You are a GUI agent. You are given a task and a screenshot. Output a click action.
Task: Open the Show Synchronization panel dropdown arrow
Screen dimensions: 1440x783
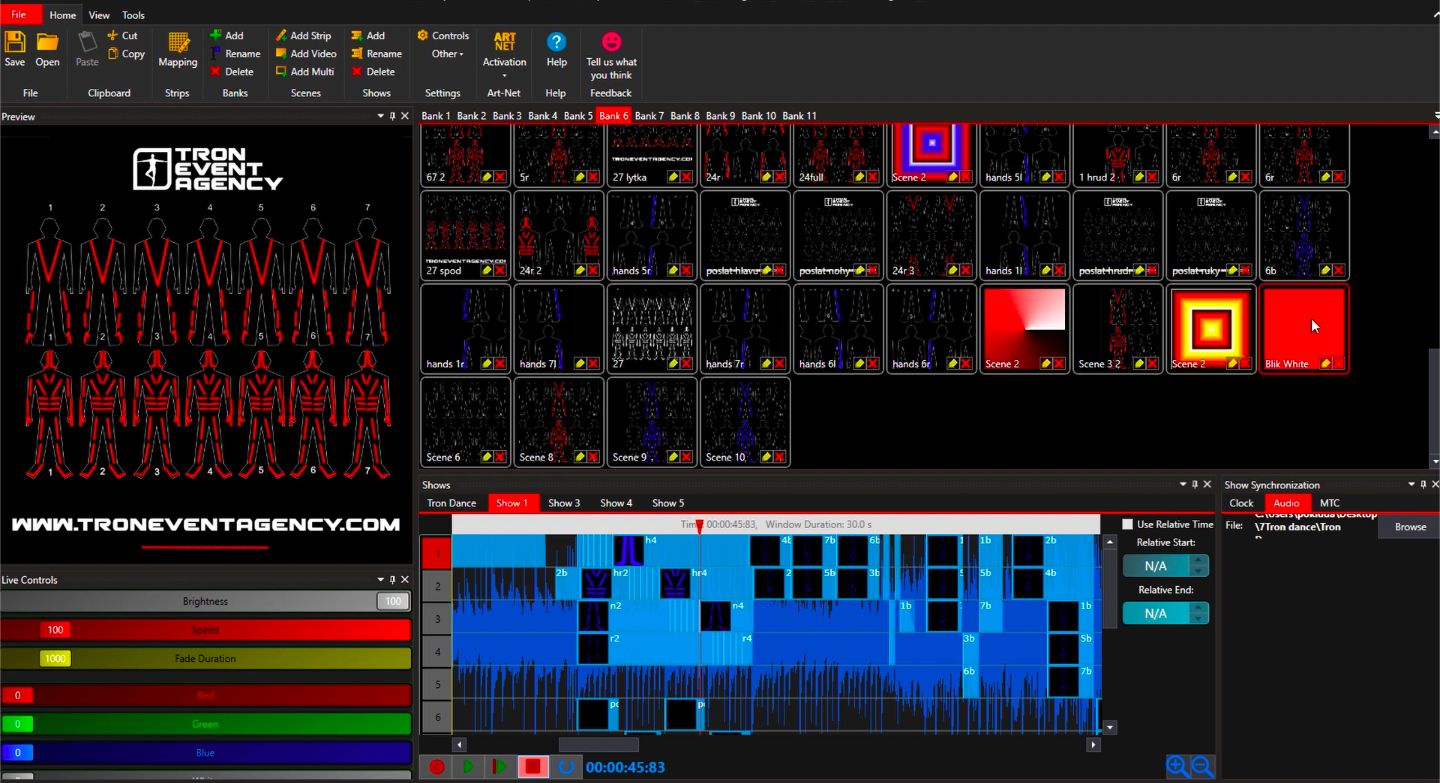tap(1412, 484)
